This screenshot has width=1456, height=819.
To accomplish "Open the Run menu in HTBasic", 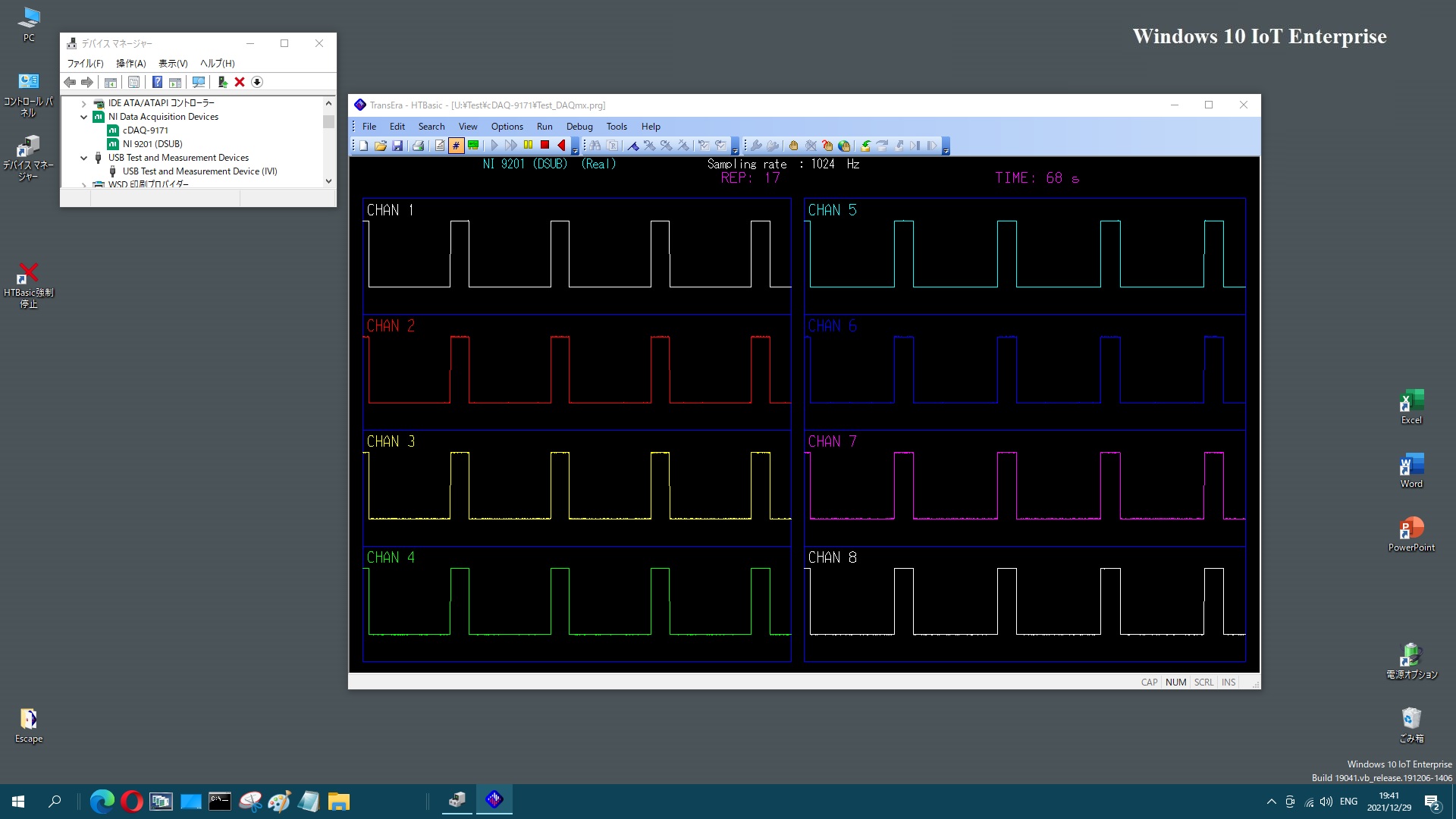I will (x=544, y=127).
